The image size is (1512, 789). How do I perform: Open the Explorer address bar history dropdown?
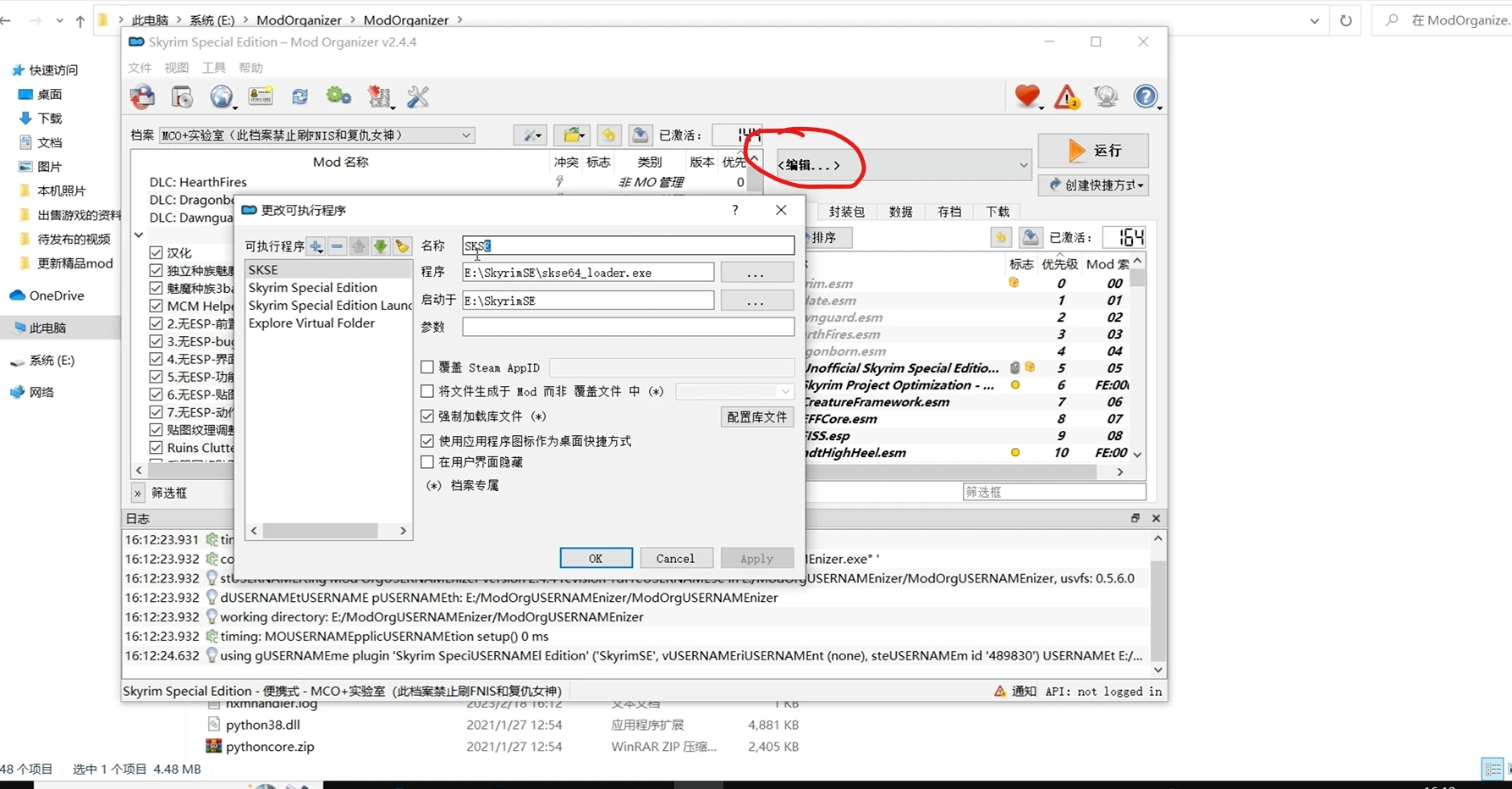click(x=1314, y=20)
